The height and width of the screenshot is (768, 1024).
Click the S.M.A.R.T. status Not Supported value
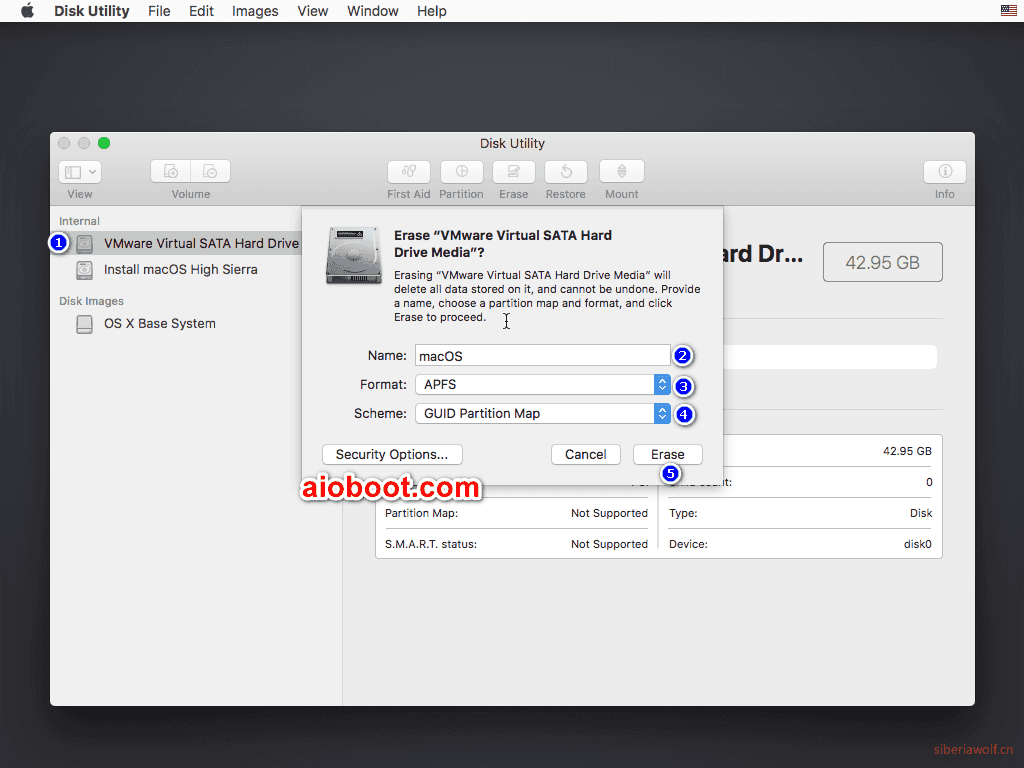(x=609, y=544)
